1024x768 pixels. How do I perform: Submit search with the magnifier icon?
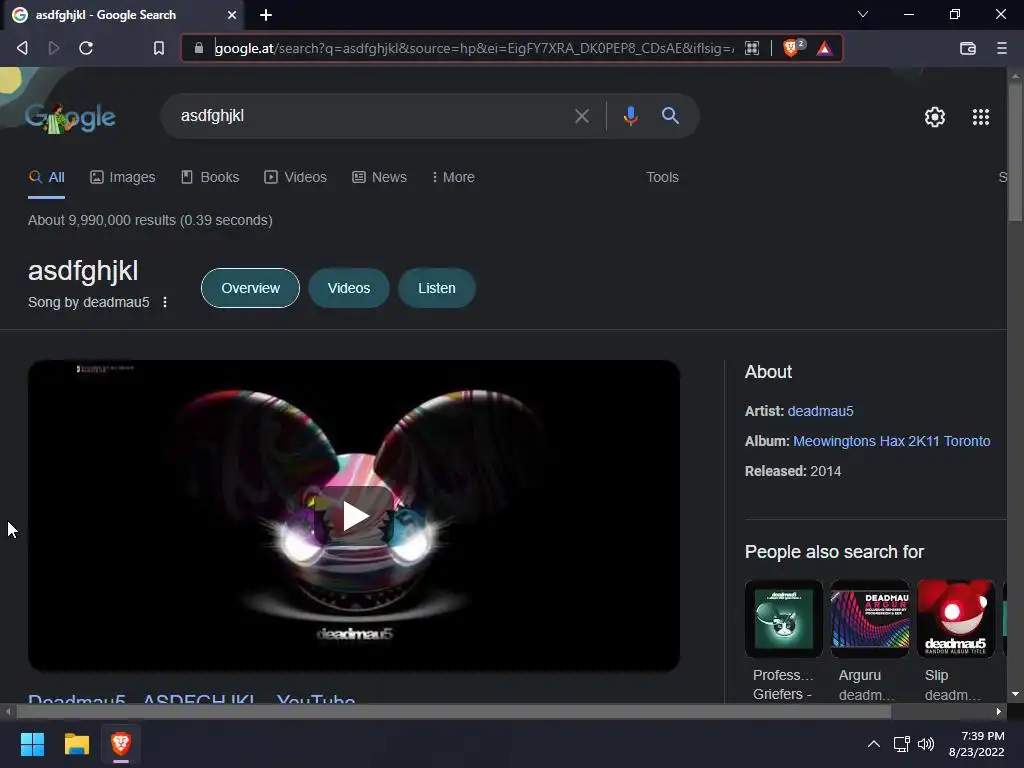tap(670, 116)
